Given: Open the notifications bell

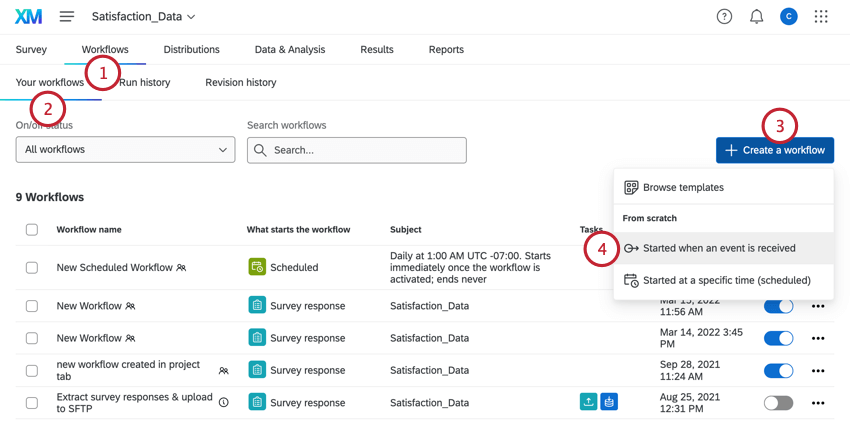Looking at the screenshot, I should pyautogui.click(x=756, y=17).
